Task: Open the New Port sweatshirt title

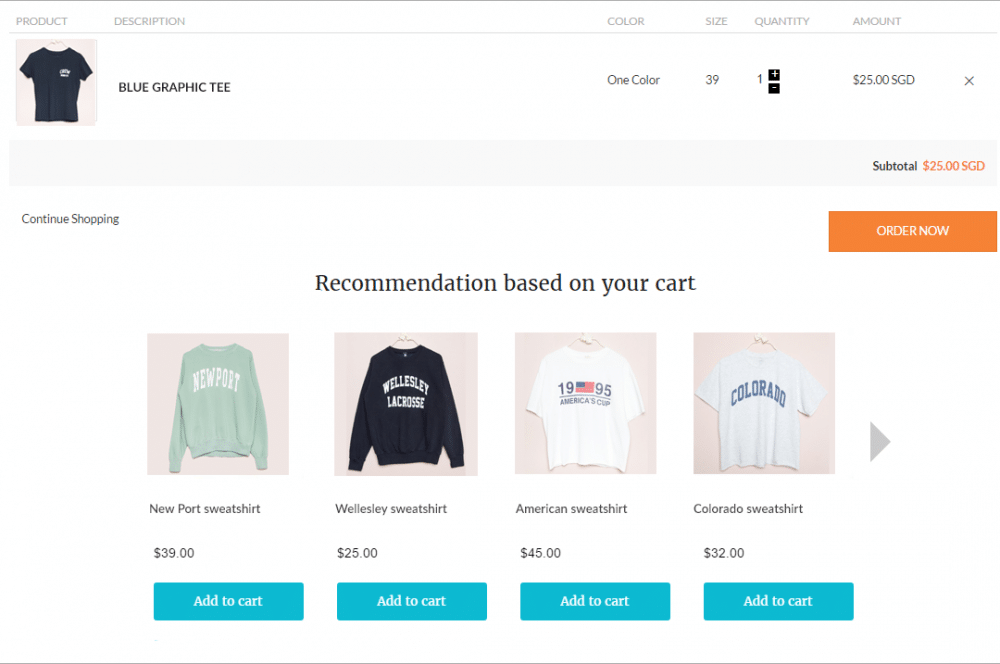Action: pos(205,509)
